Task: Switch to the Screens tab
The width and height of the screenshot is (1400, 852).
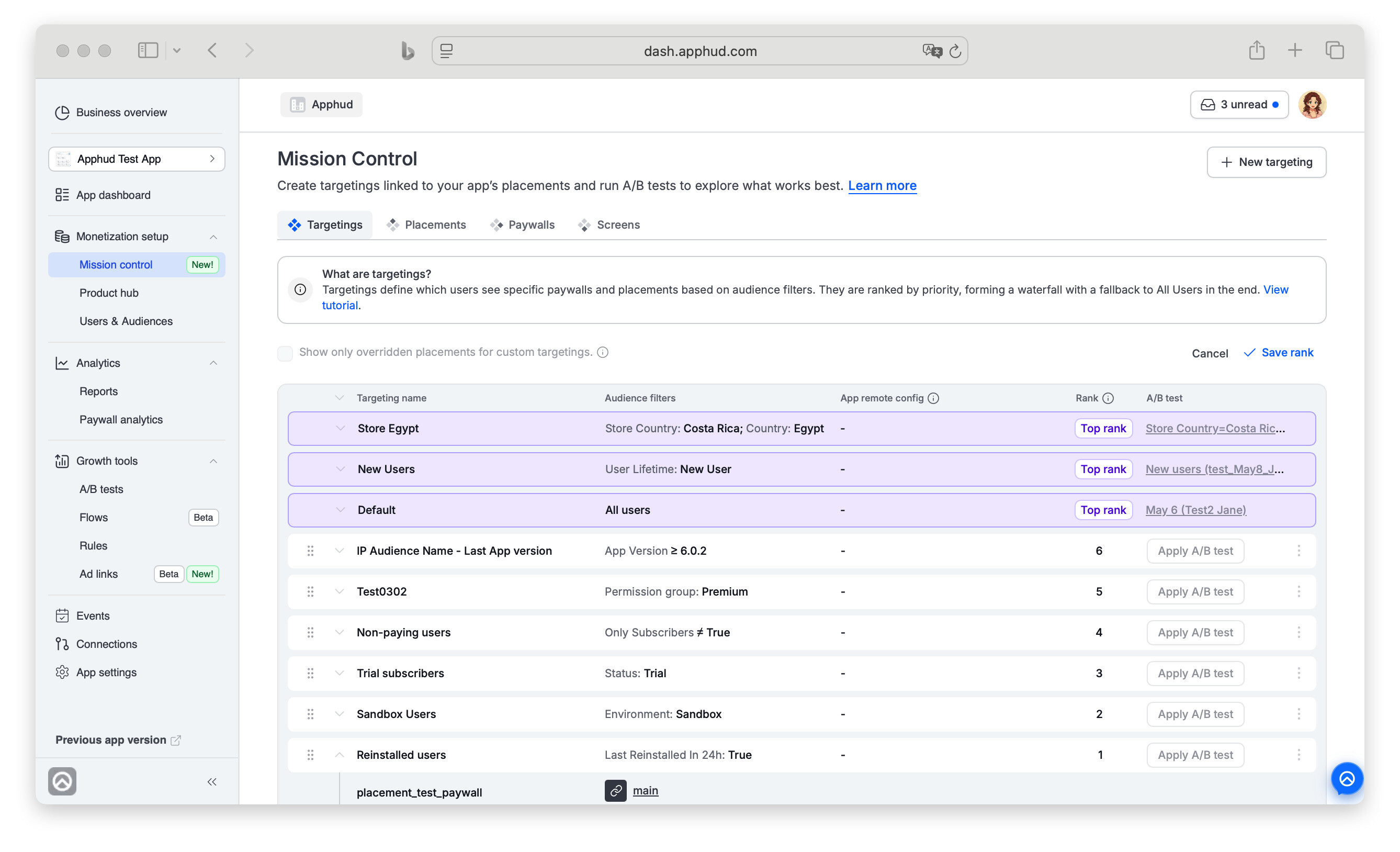Action: tap(608, 225)
